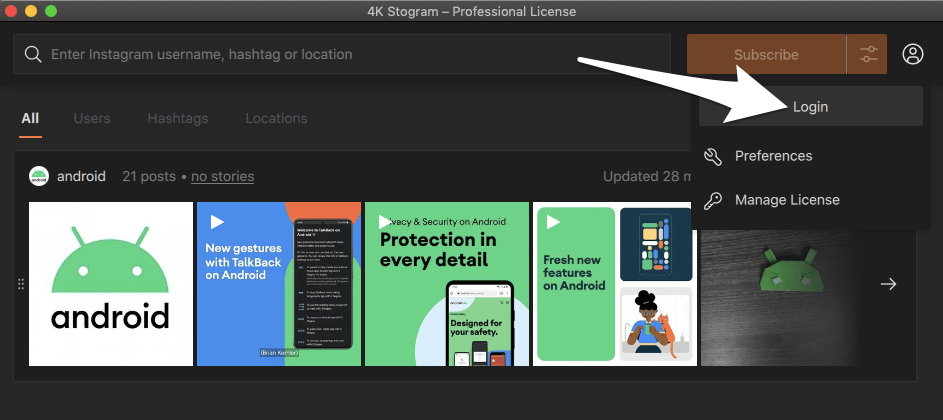Click the android account avatar

[x=39, y=176]
